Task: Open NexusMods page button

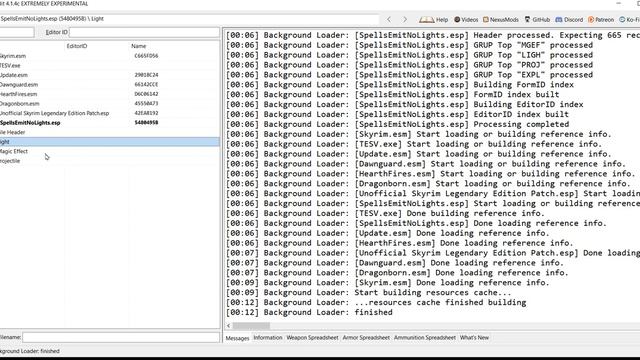Action: point(500,19)
